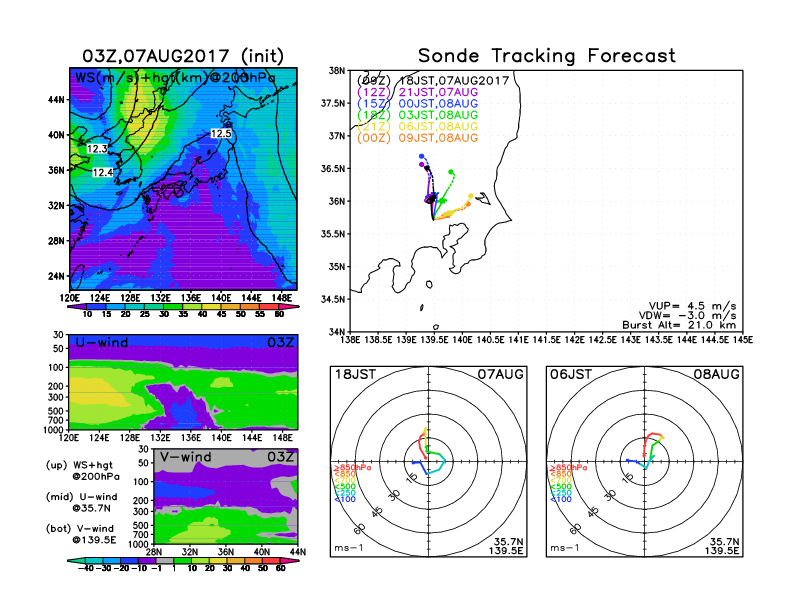
Task: Click the '60' ring label in 18JST hodograph
Action: (360, 528)
